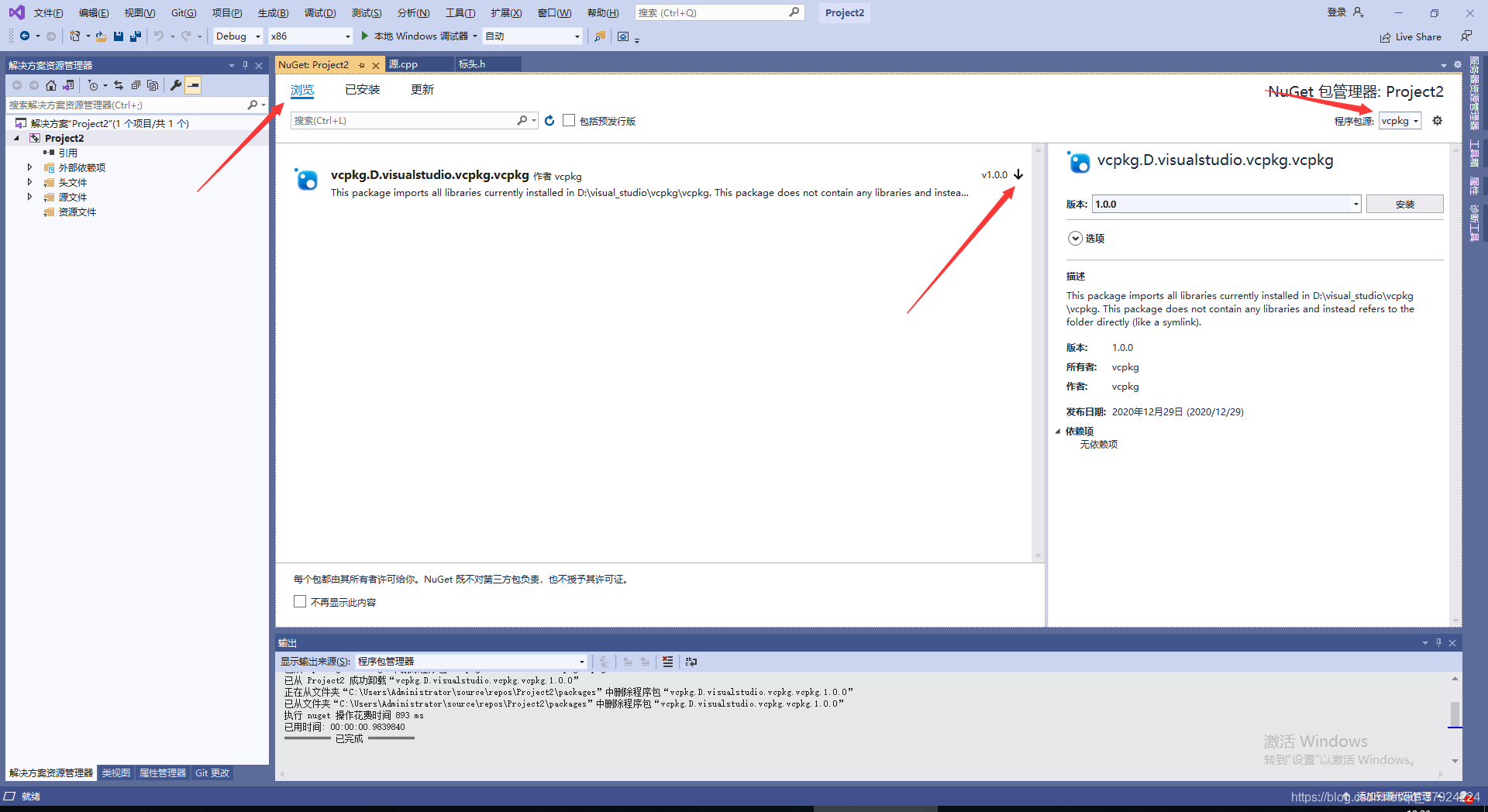This screenshot has height=812, width=1488.
Task: Click search magnifier in Solution Explorer search
Action: (252, 105)
